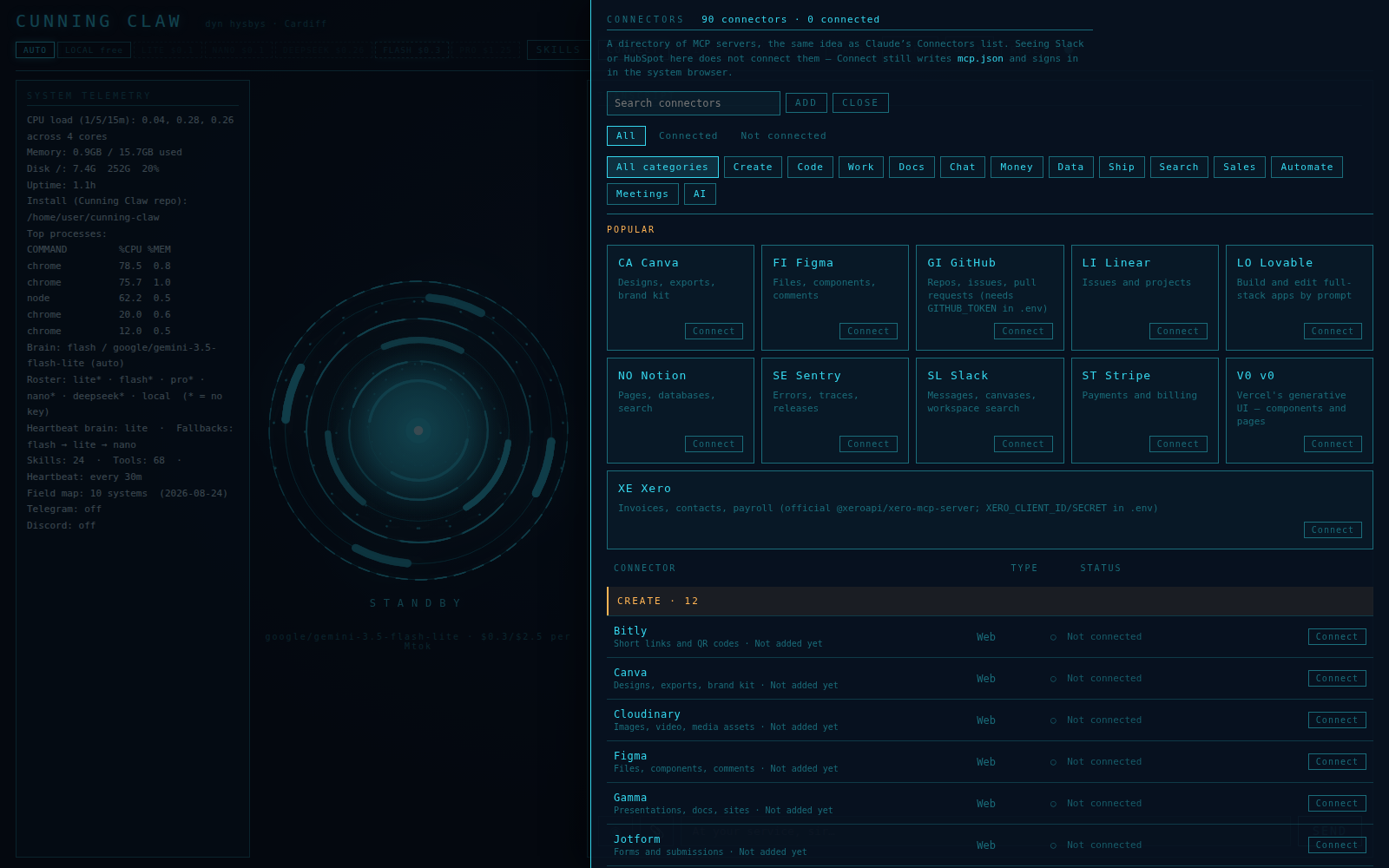The width and height of the screenshot is (1389, 868).
Task: Connect the Linear popular card
Action: pos(1178,332)
